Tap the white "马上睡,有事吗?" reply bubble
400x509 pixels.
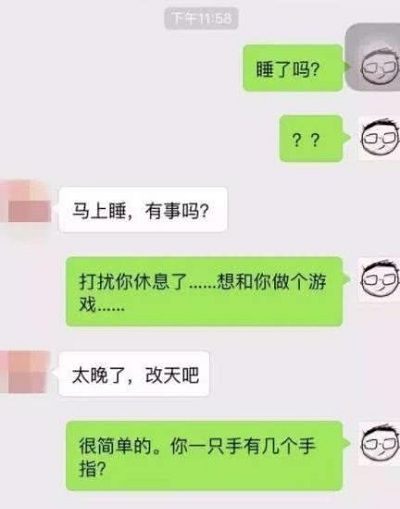[143, 210]
